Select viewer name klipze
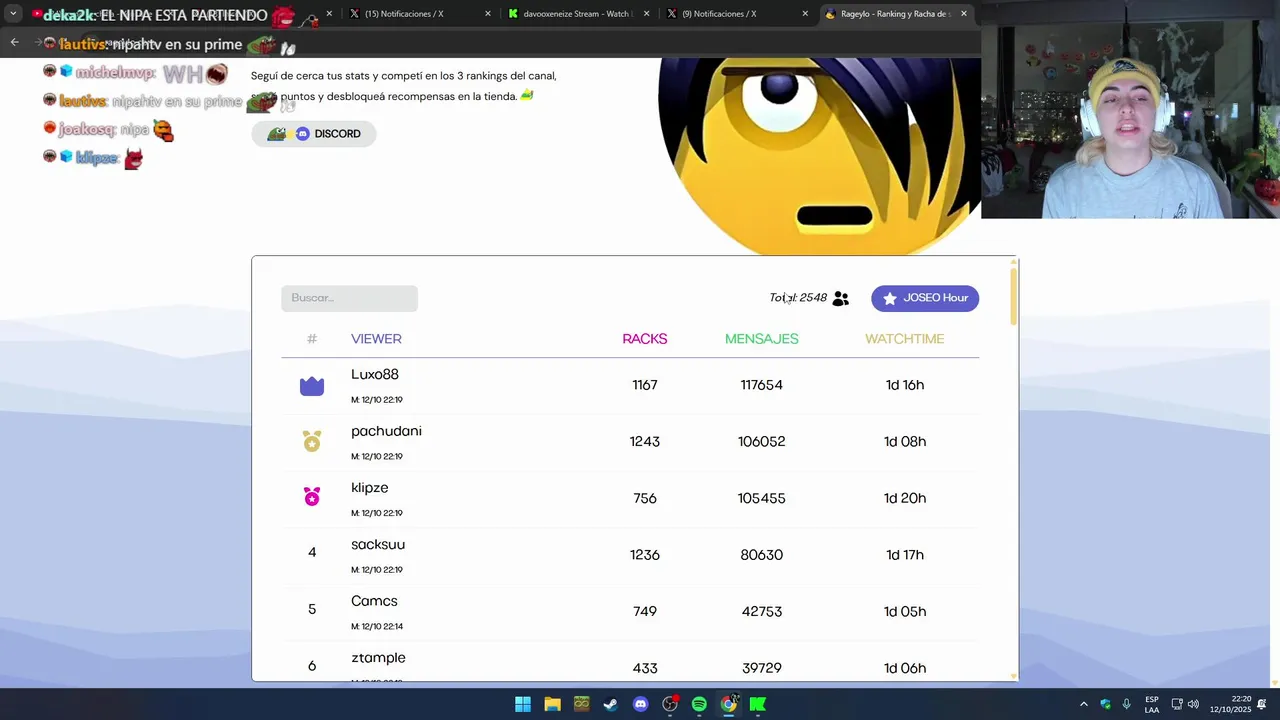 tap(370, 488)
